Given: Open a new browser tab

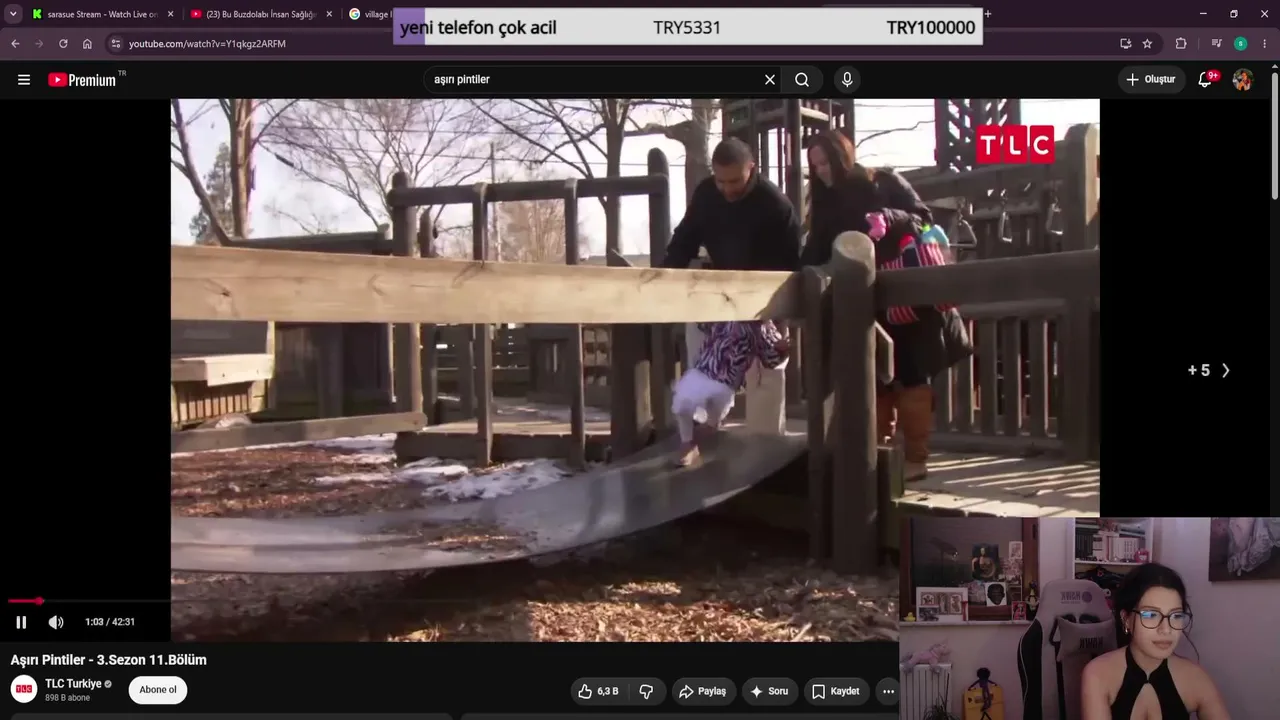Looking at the screenshot, I should pyautogui.click(x=988, y=14).
